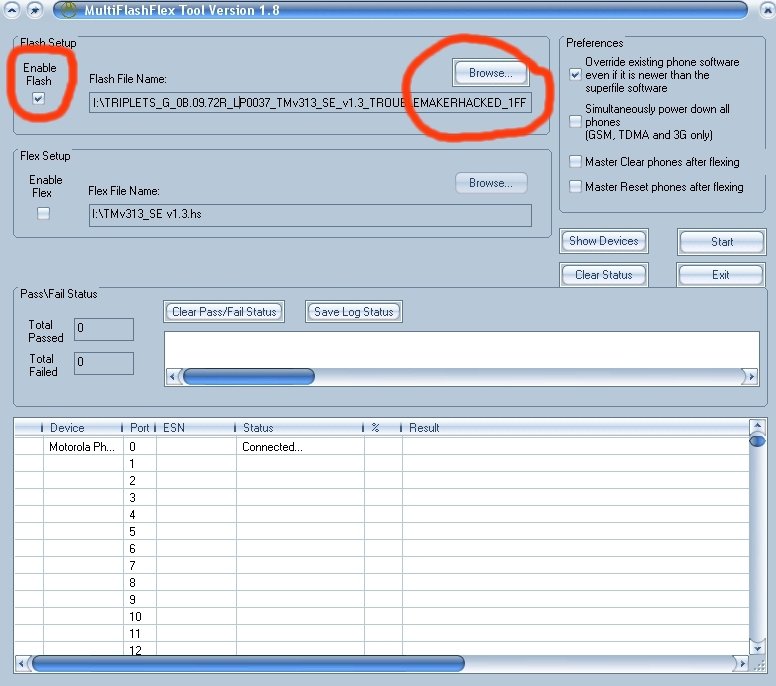This screenshot has height=686, width=776.
Task: Enable Master Reset phones after flexing
Action: 574,186
